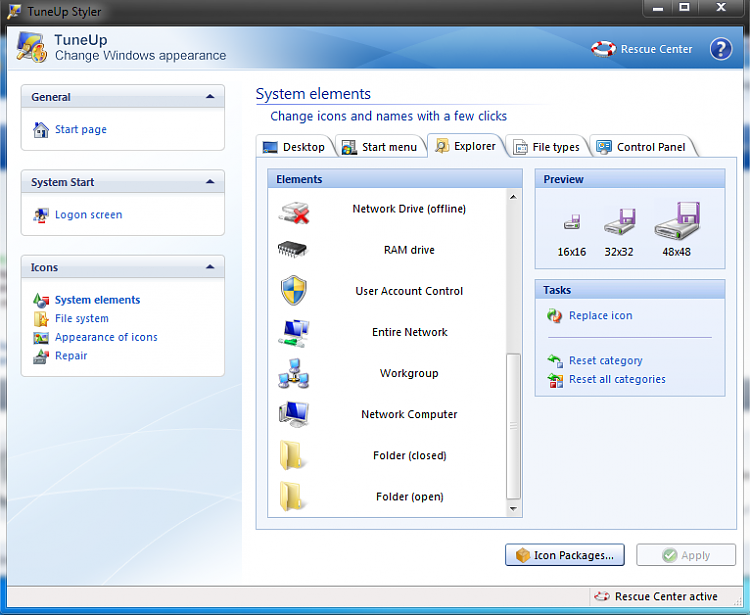The width and height of the screenshot is (750, 615).
Task: Open the help question mark icon
Action: [x=720, y=49]
